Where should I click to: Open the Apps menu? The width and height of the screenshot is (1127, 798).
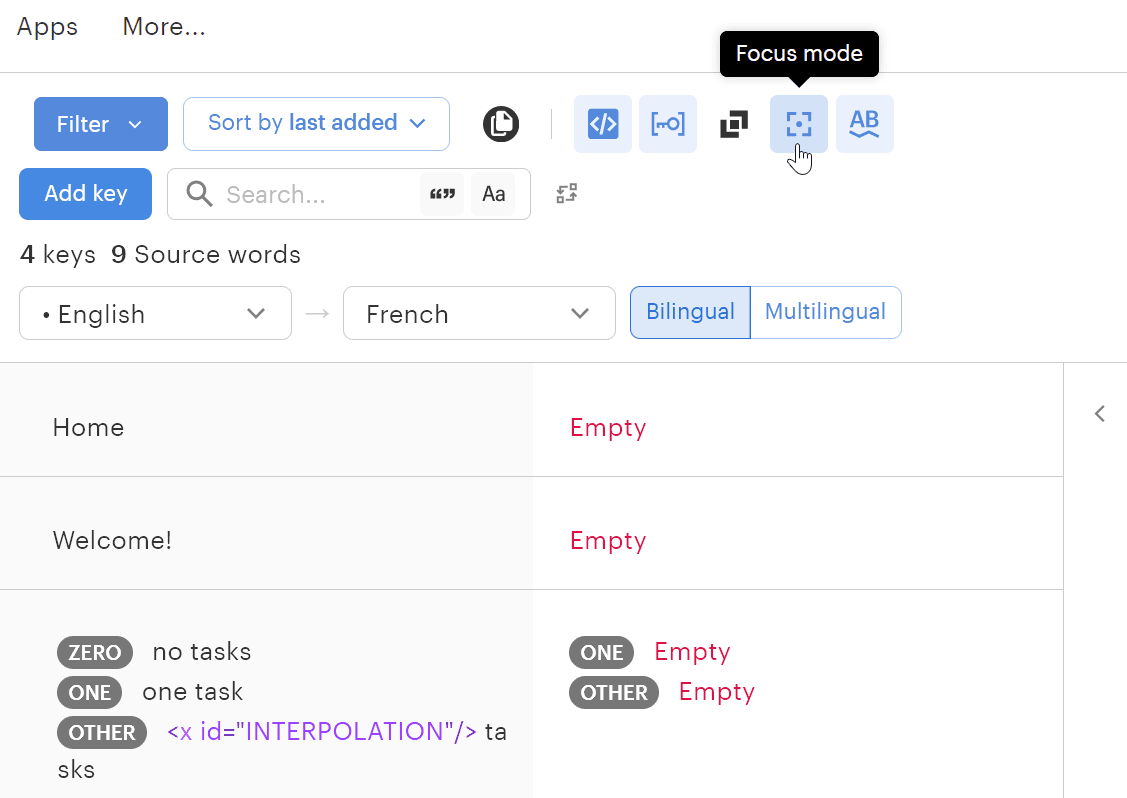(x=47, y=27)
